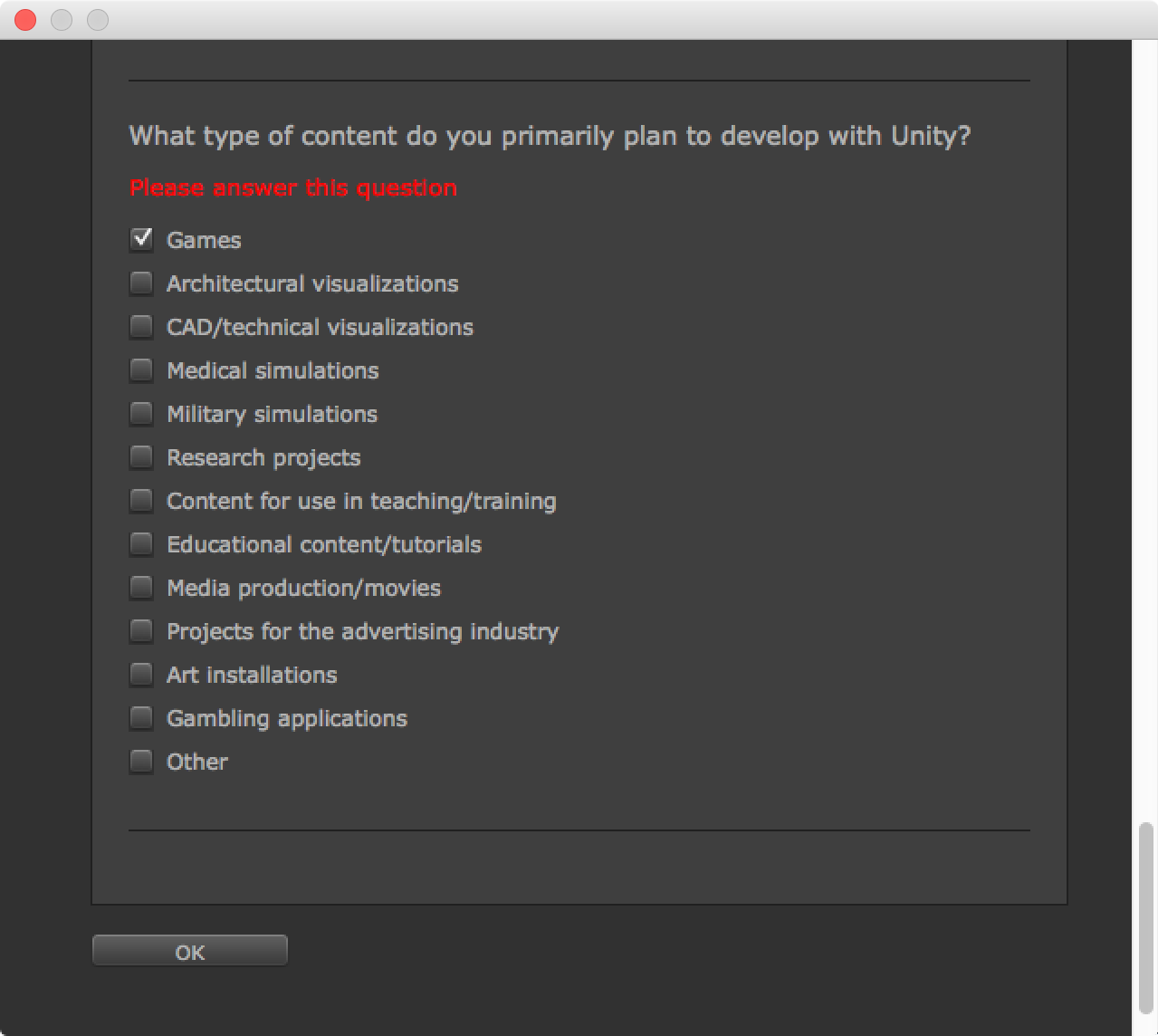
Task: Enable Educational content/tutorials checkbox
Action: [141, 544]
